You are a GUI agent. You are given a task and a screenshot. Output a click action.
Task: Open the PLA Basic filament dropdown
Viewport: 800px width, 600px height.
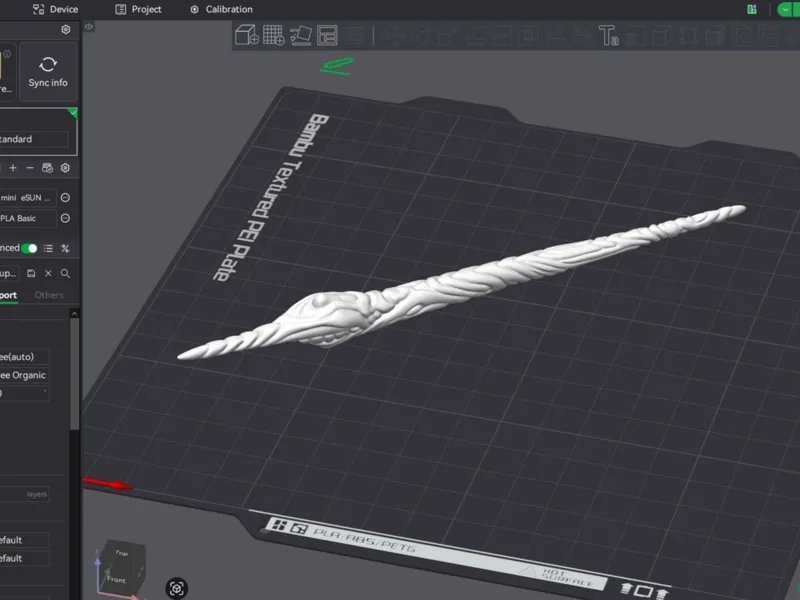28,218
